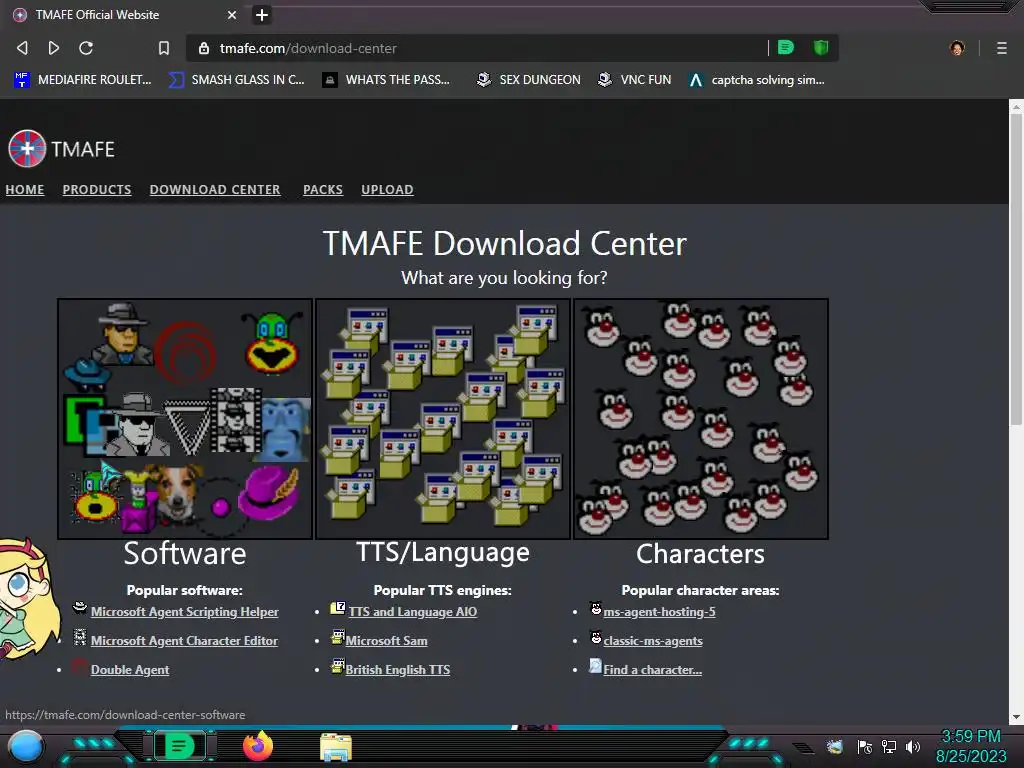The width and height of the screenshot is (1024, 768).
Task: Click the Characters category image
Action: pos(701,419)
